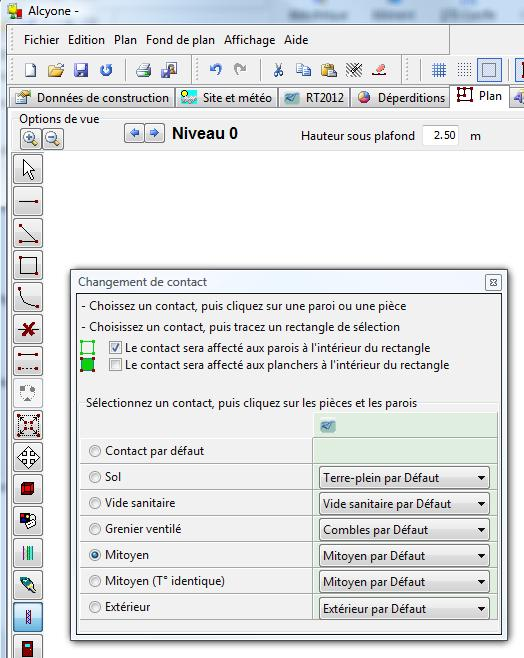Viewport: 524px width, 658px height.
Task: Open the Extérieur par Défaut dropdown
Action: [404, 608]
